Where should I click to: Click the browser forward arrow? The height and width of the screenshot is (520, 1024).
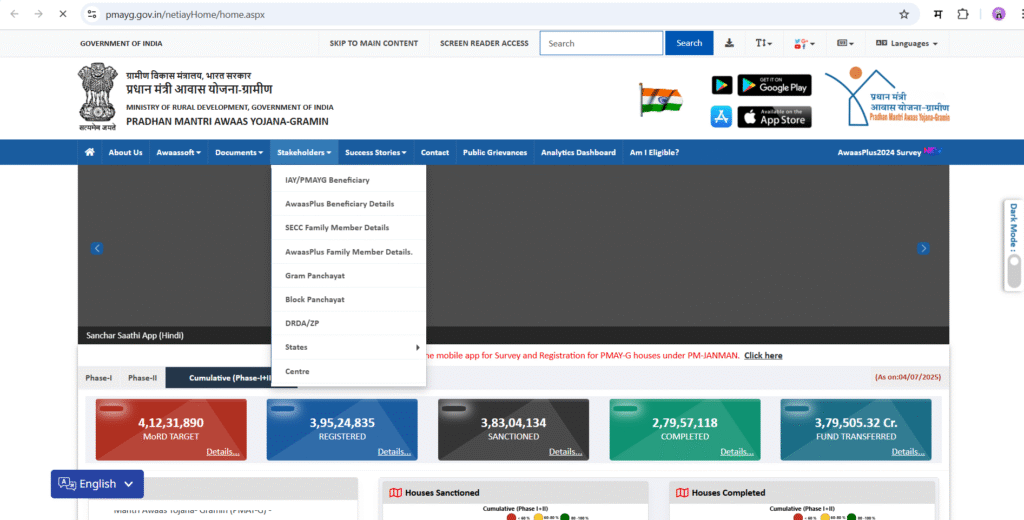[39, 14]
